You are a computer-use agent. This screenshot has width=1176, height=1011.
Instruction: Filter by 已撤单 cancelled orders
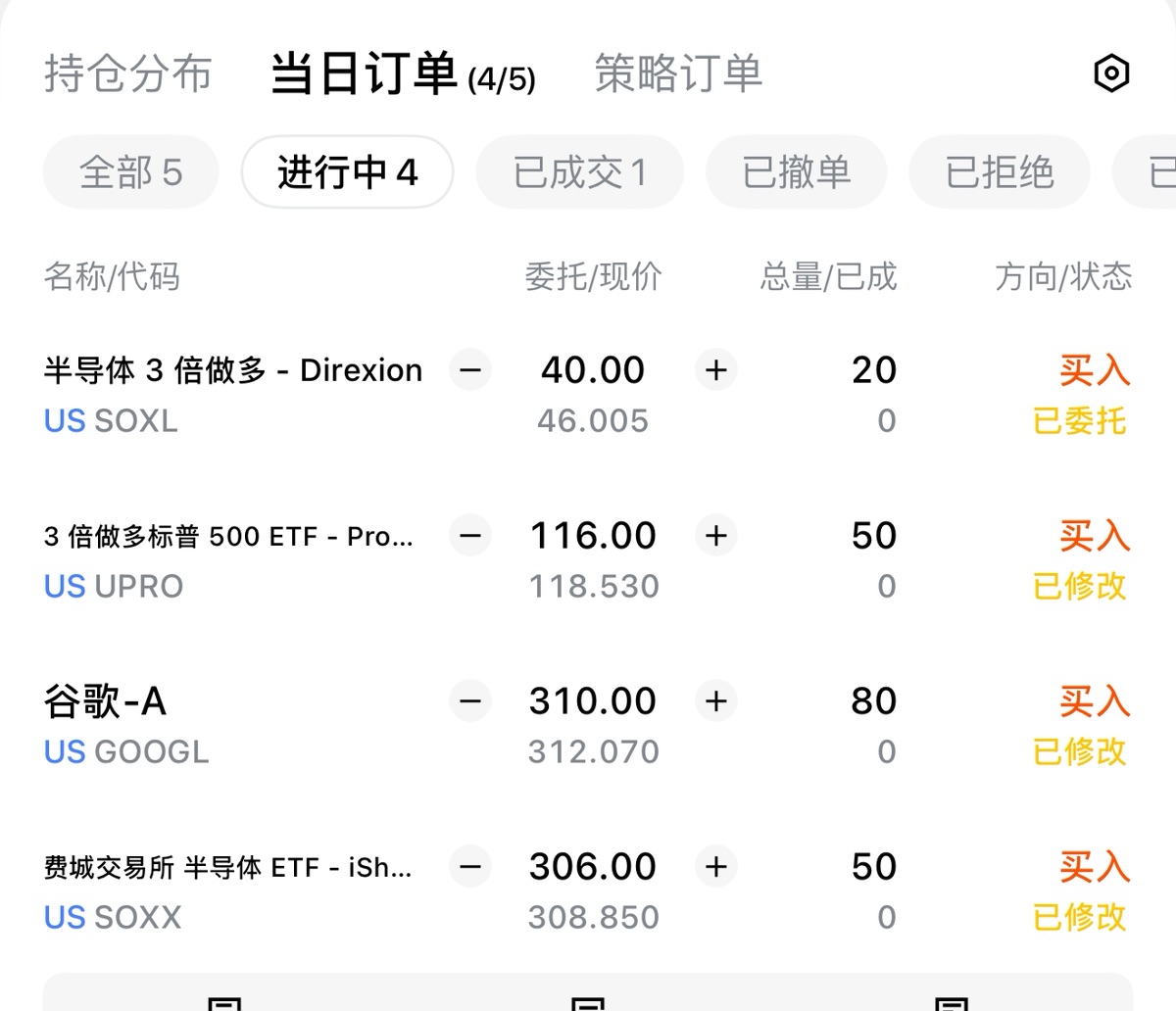click(x=796, y=173)
